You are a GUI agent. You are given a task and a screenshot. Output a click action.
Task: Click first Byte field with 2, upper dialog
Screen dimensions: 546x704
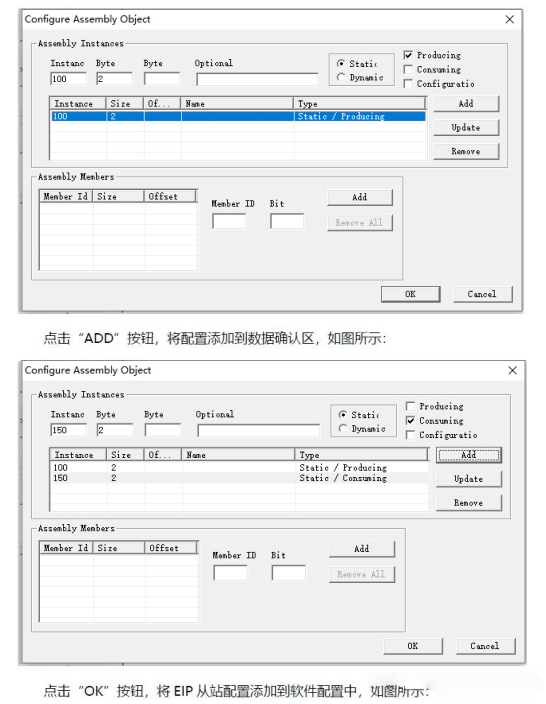(x=114, y=79)
